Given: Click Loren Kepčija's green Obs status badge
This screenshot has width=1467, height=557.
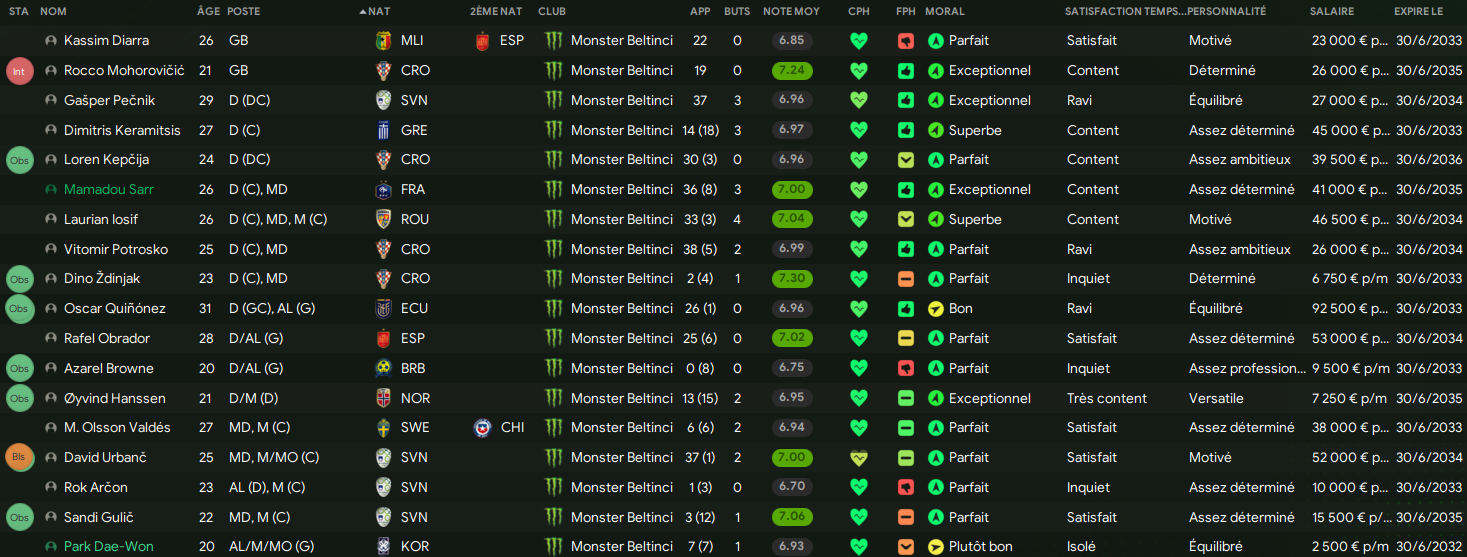Looking at the screenshot, I should pyautogui.click(x=19, y=160).
